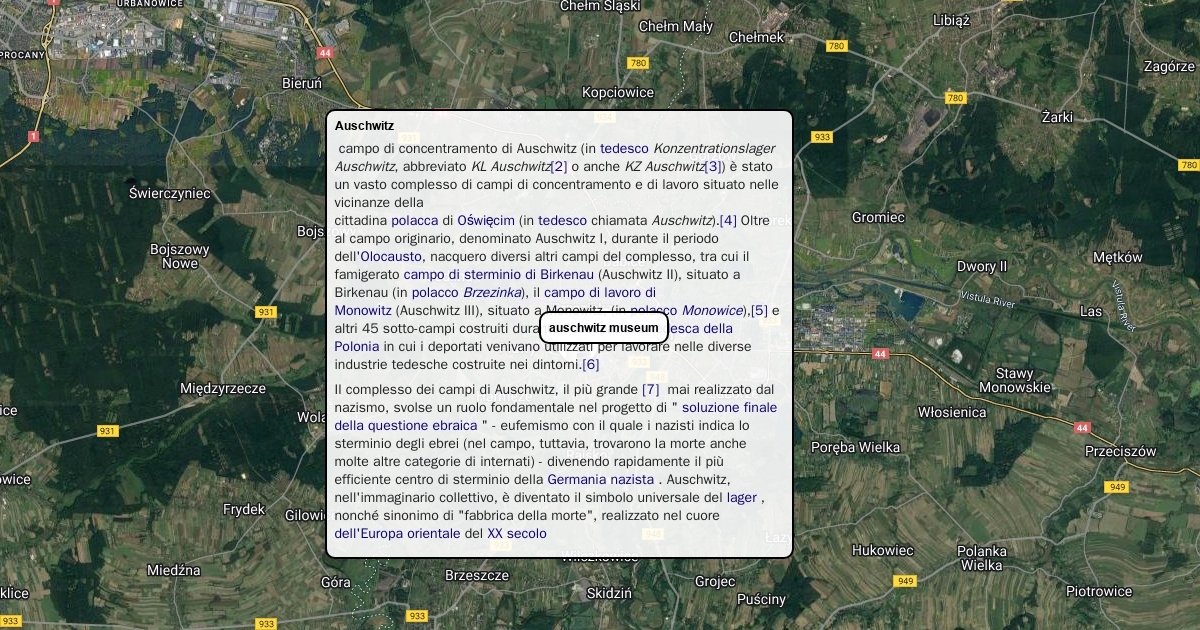Click the route 44 shield near Bieruń

click(324, 53)
